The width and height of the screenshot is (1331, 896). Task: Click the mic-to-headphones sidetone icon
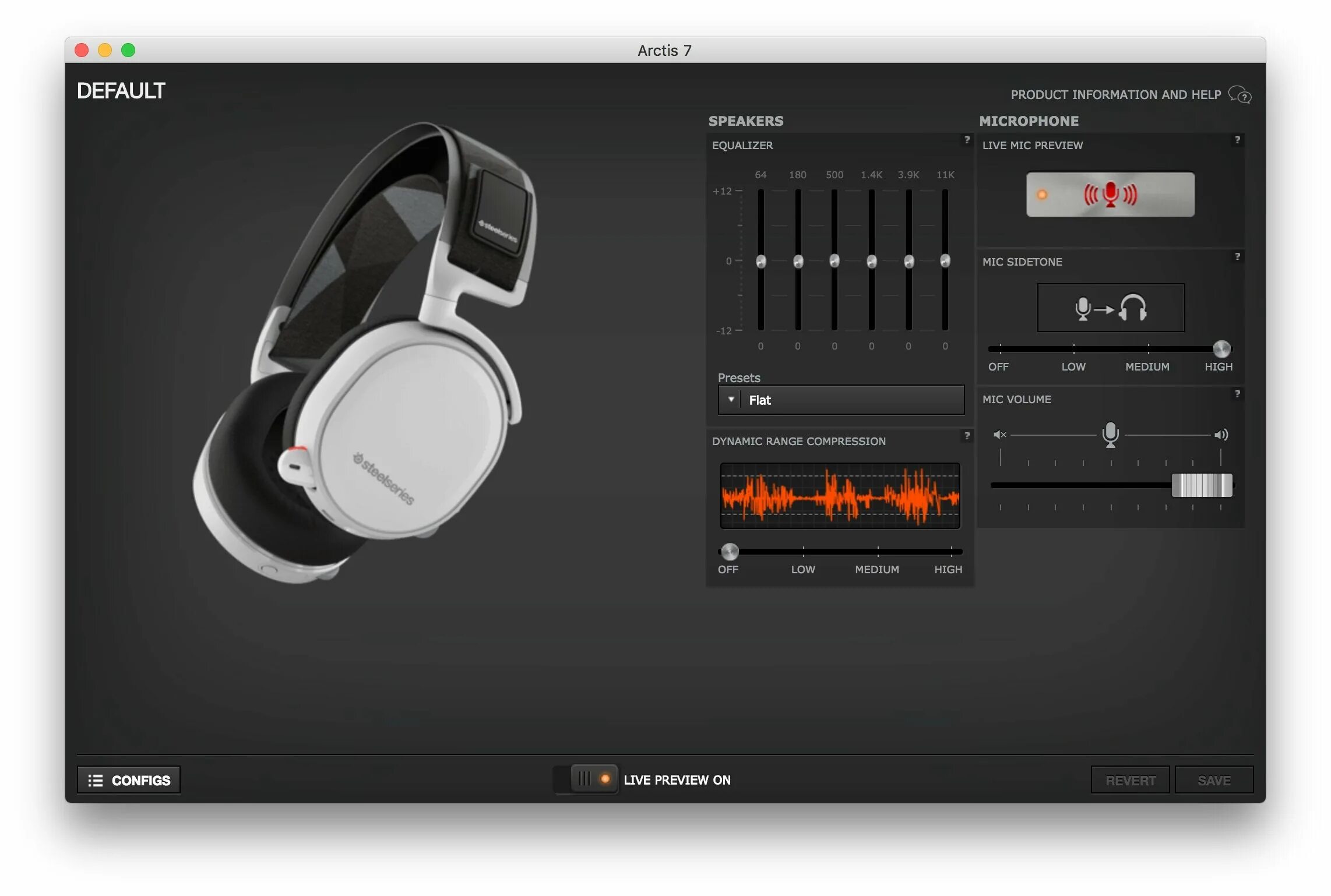click(x=1110, y=308)
